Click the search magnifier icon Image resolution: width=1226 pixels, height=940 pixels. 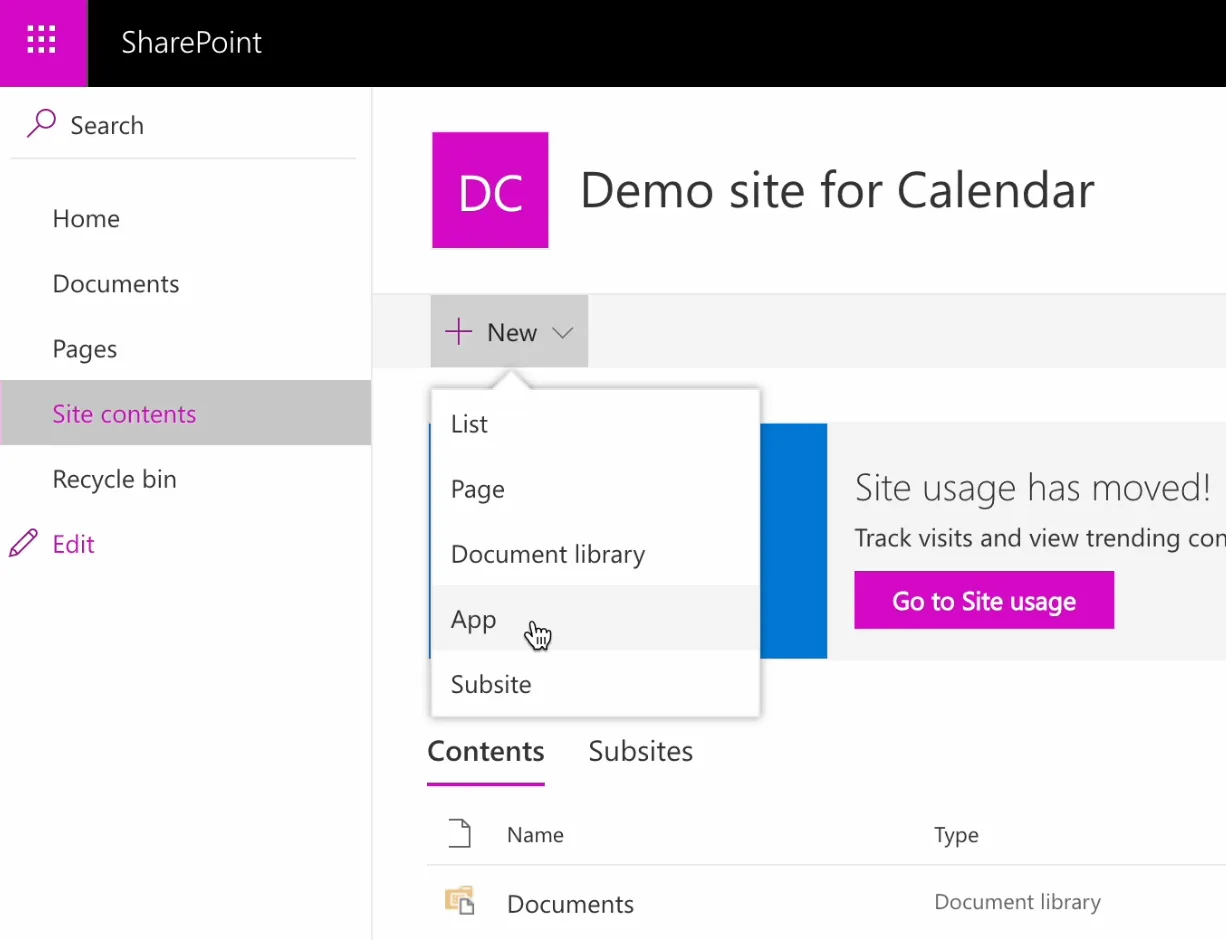tap(41, 124)
